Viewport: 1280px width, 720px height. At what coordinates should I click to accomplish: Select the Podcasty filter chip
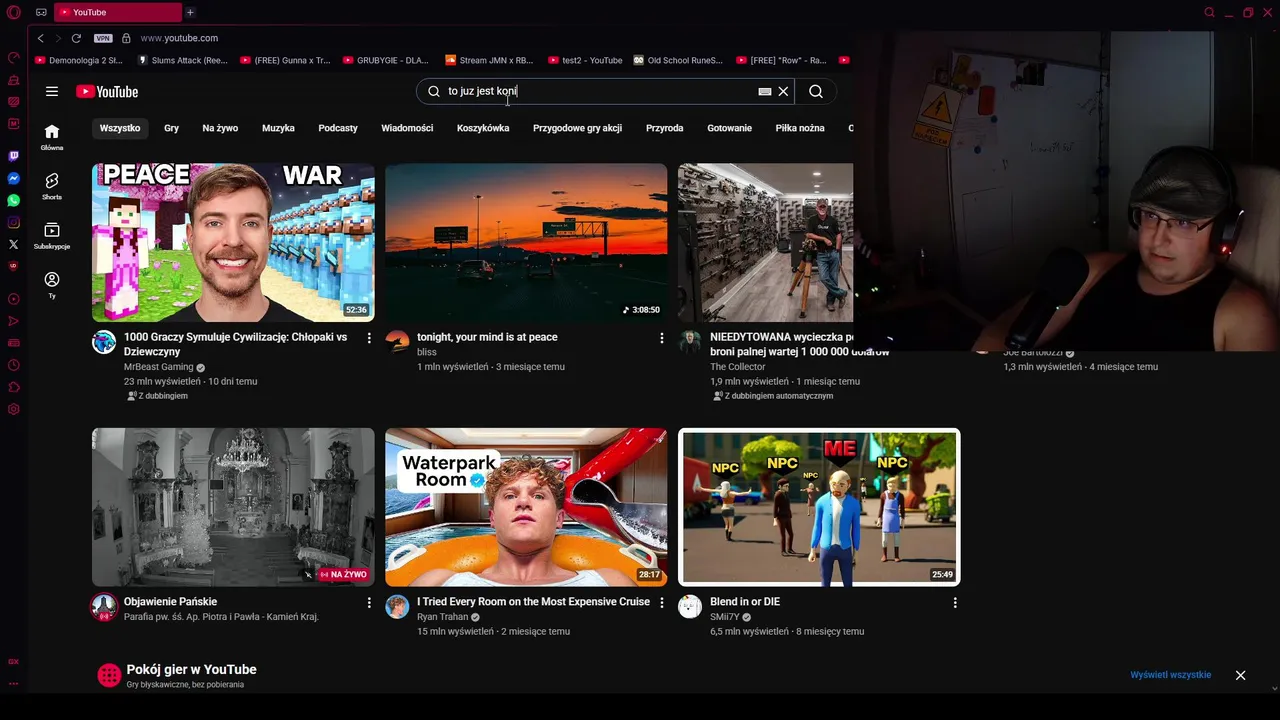[338, 128]
